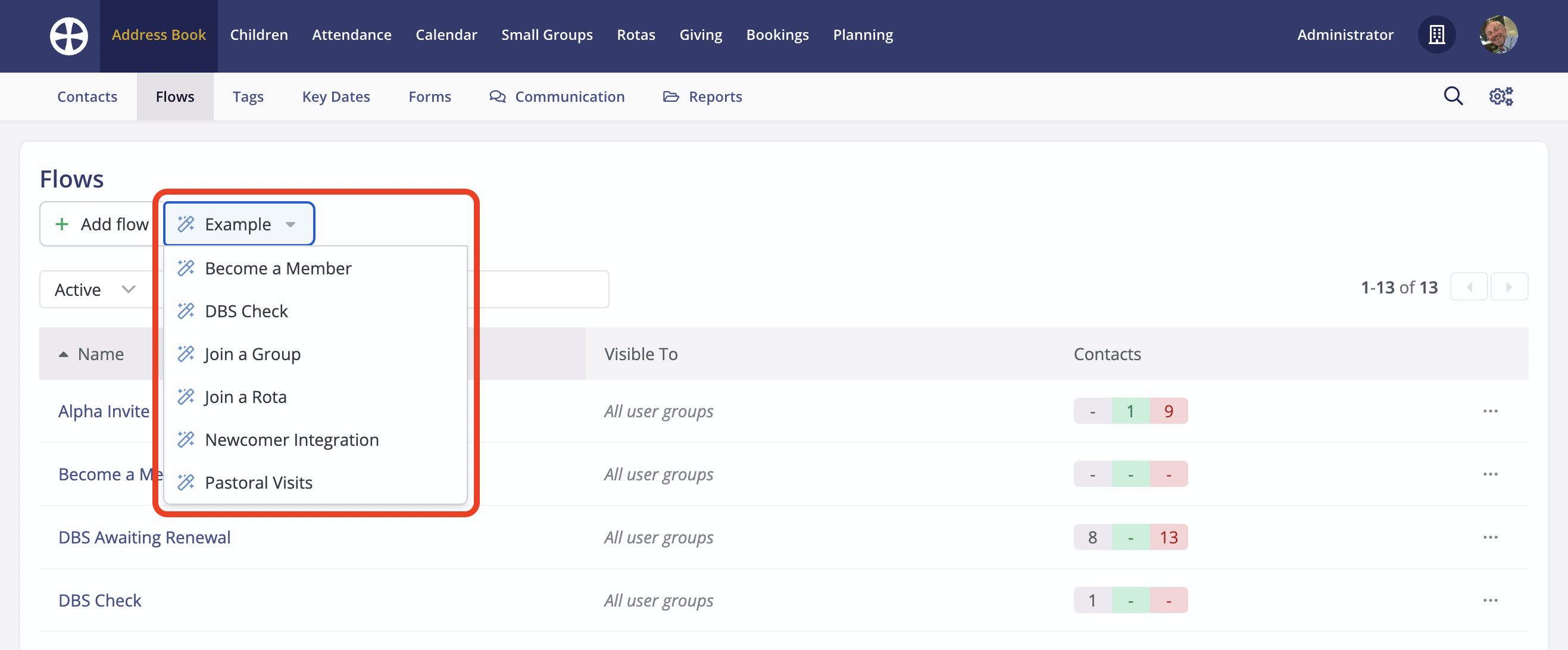The width and height of the screenshot is (1568, 650).
Task: Click the ChurchSuite logo icon
Action: click(69, 35)
